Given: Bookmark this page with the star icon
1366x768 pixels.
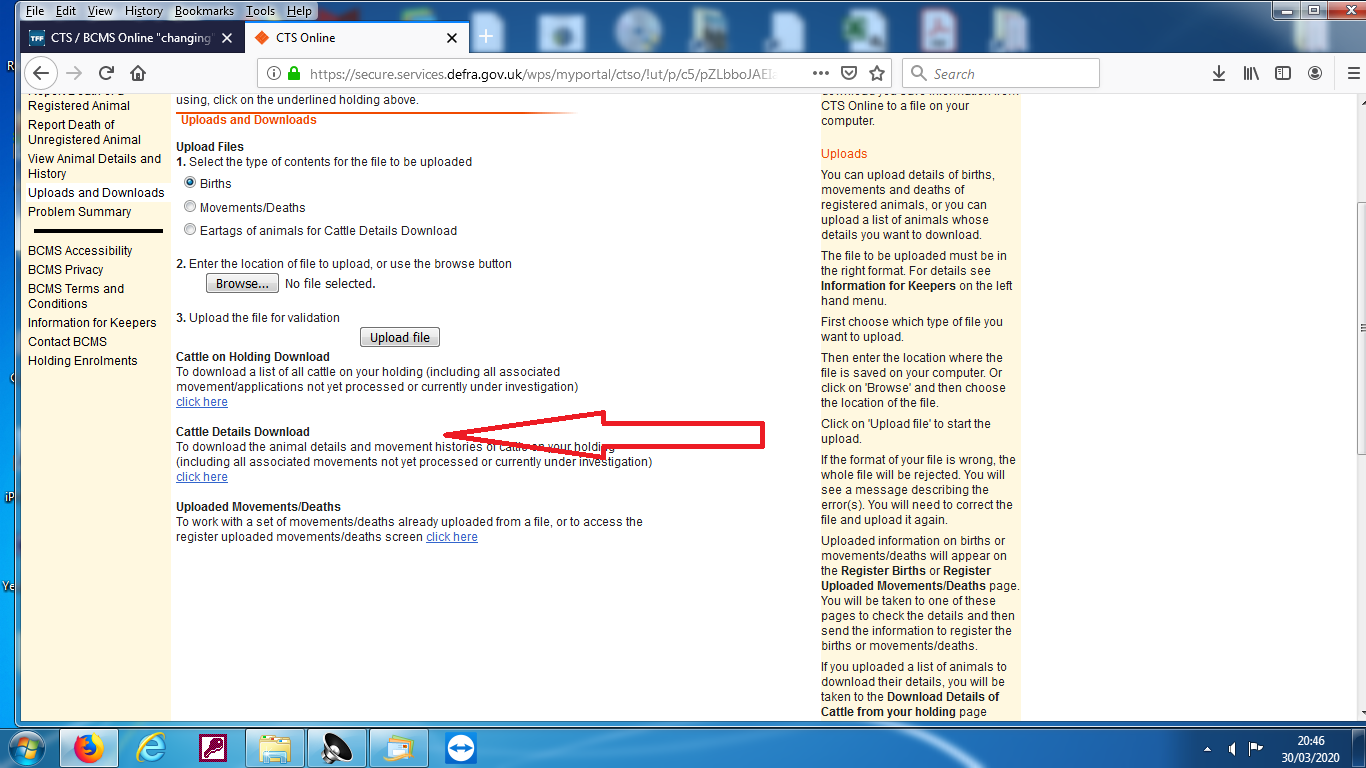Looking at the screenshot, I should (877, 73).
